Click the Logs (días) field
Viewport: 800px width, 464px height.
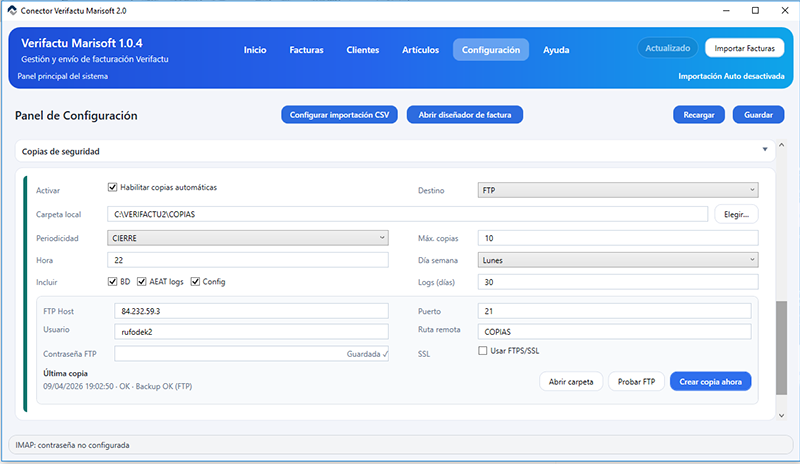pos(618,282)
